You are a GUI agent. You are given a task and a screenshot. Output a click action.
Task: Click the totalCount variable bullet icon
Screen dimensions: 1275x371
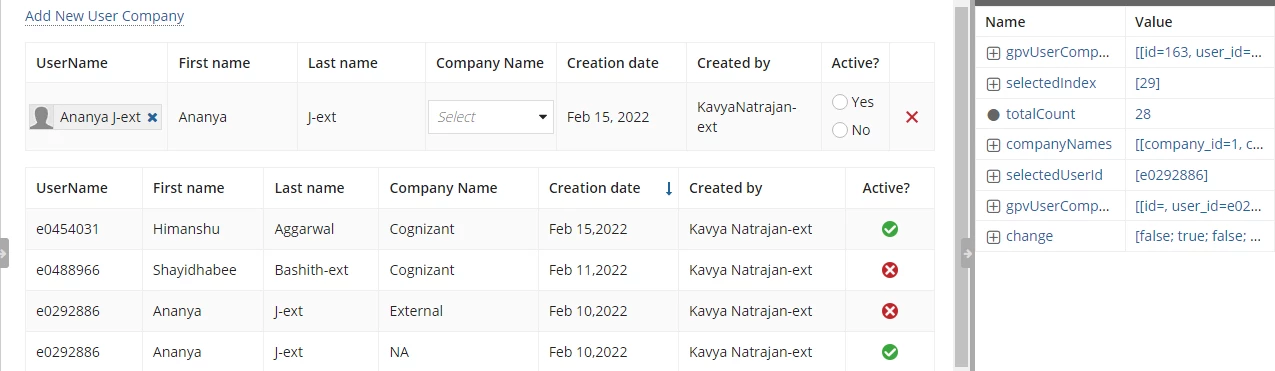click(993, 114)
